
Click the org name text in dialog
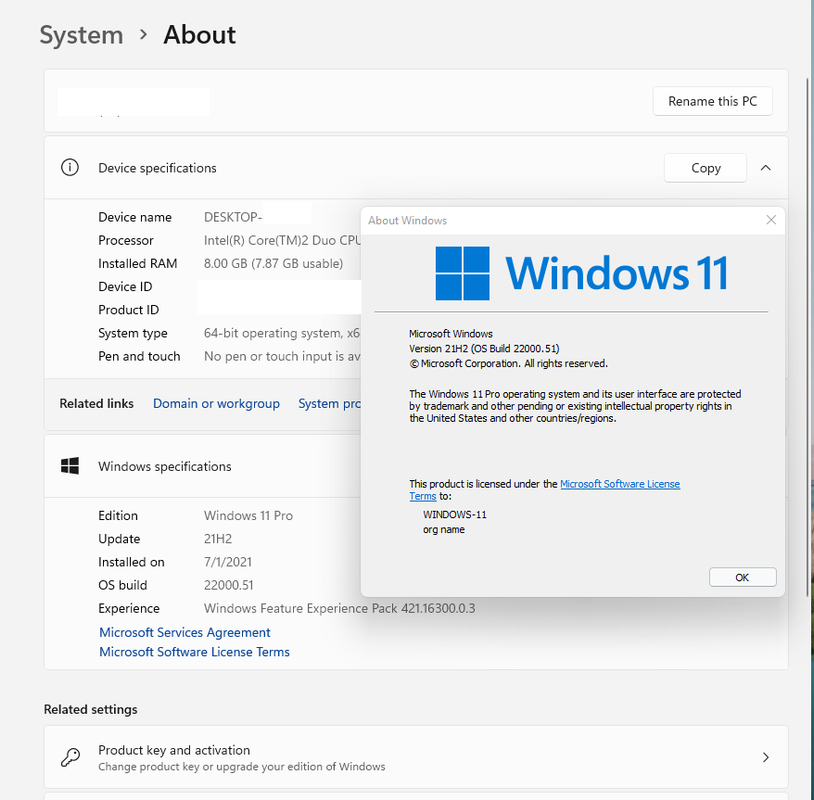[x=444, y=530]
